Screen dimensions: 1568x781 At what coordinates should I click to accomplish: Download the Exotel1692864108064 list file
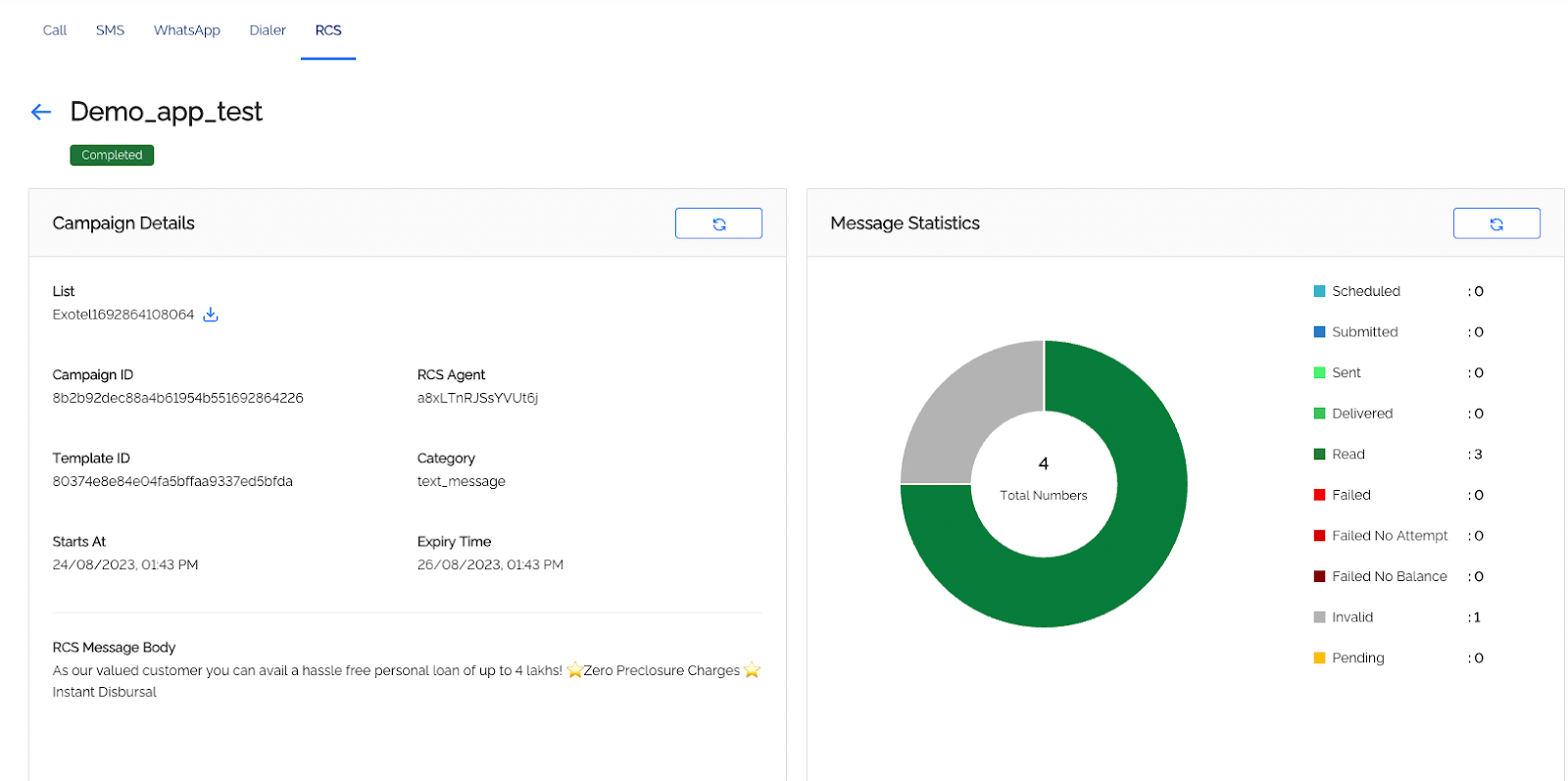(211, 315)
